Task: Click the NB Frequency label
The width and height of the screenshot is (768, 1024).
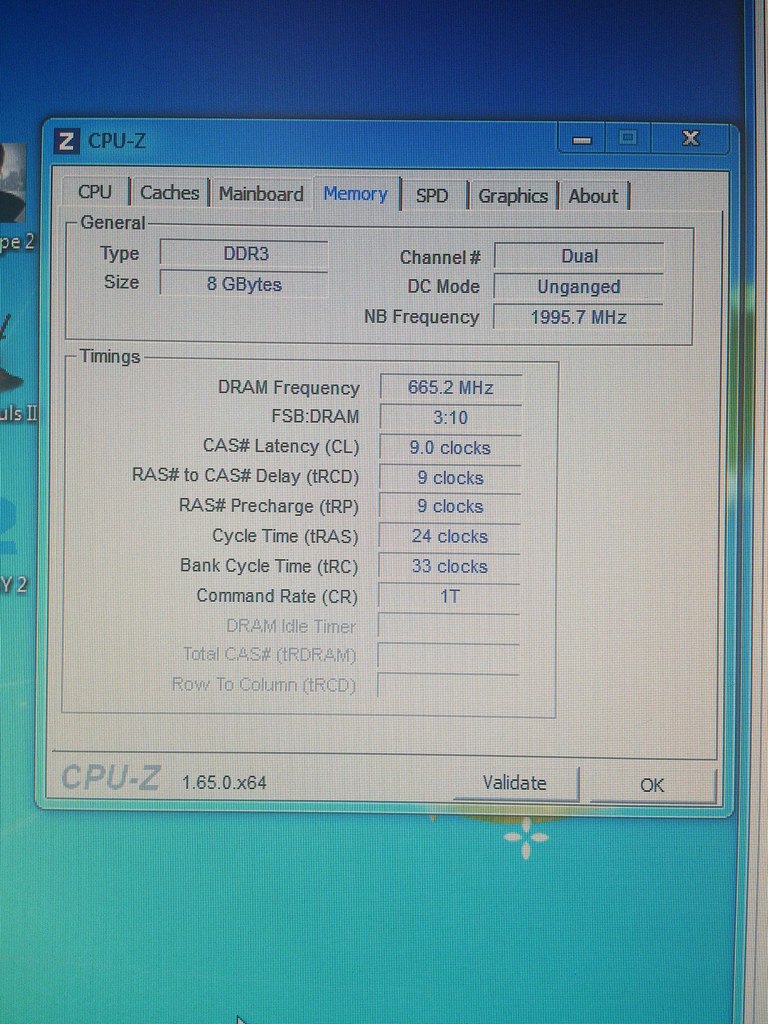Action: (x=422, y=317)
